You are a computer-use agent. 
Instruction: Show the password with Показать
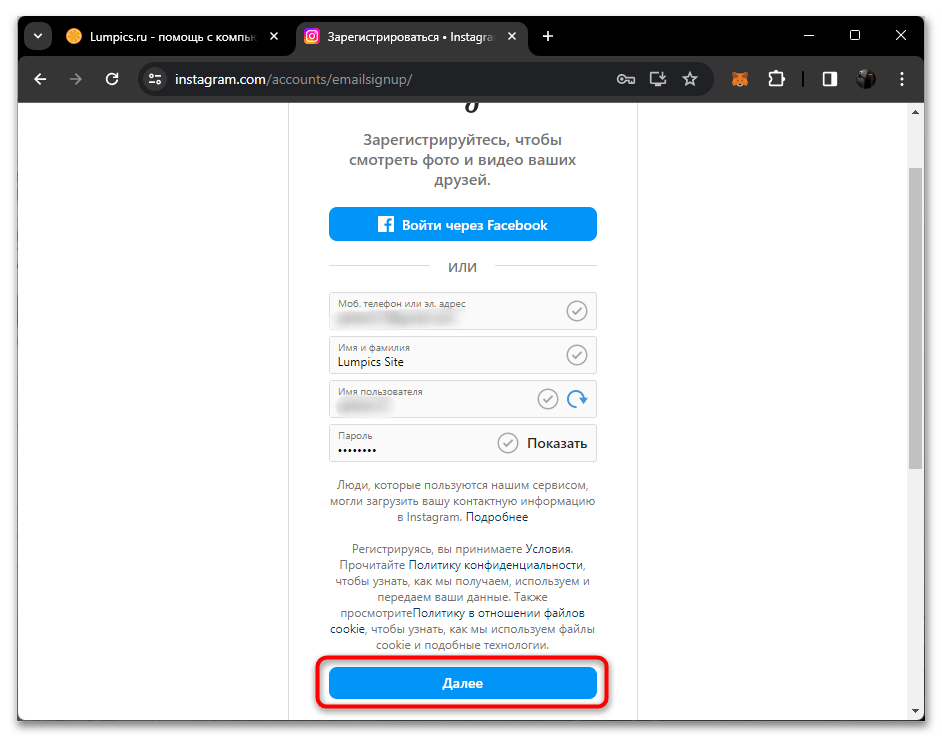pyautogui.click(x=556, y=444)
